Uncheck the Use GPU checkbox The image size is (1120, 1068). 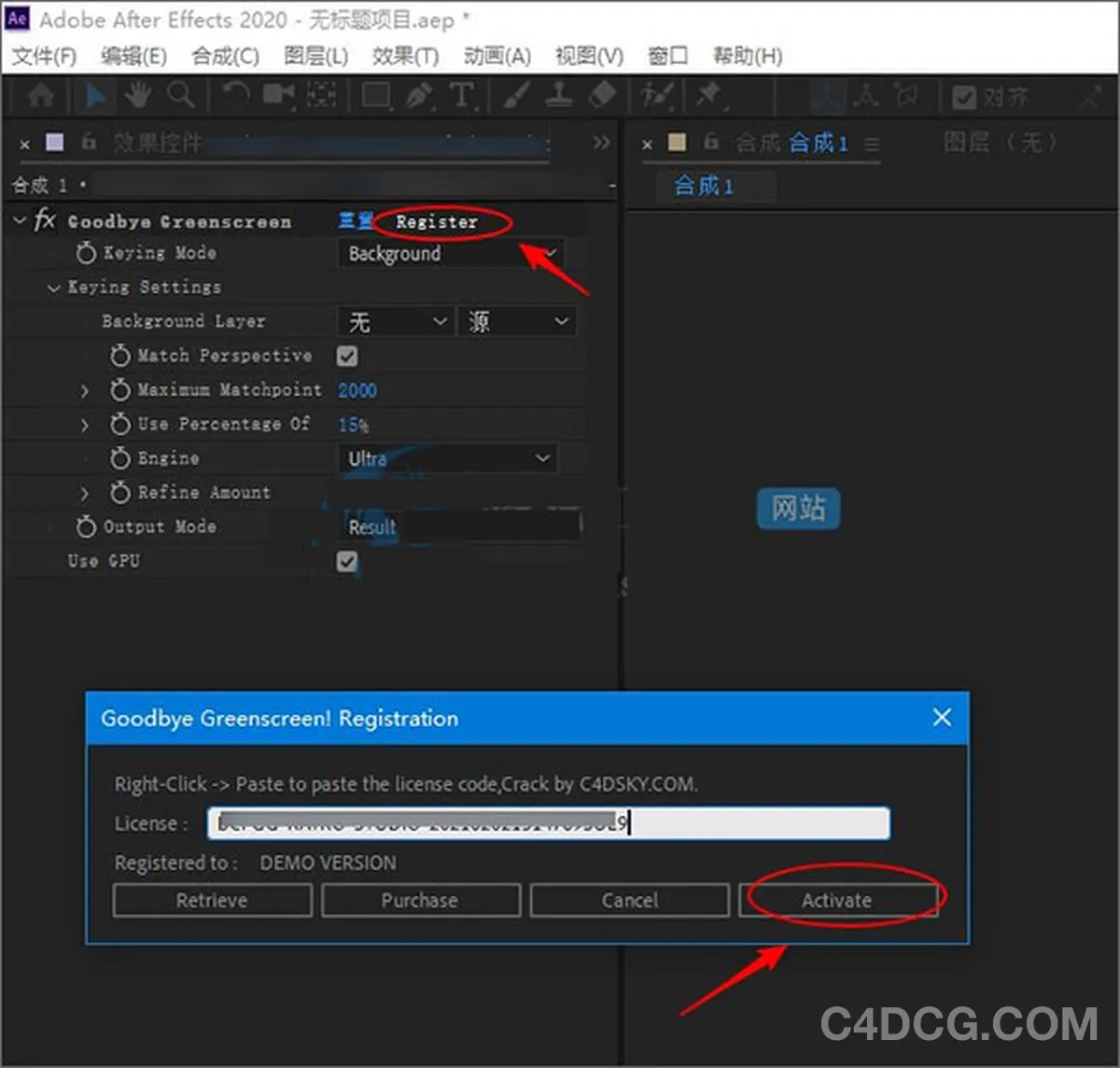coord(347,561)
